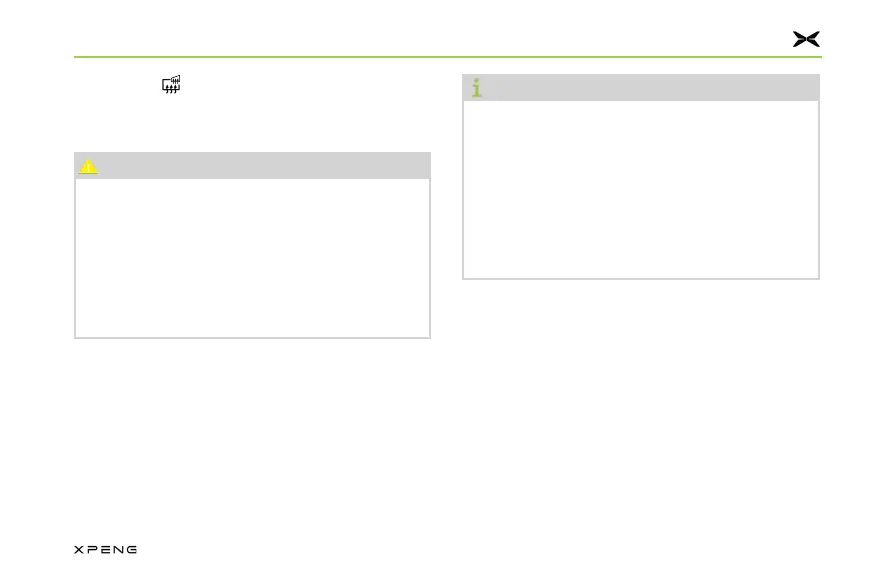Click the yellow warning triangle icon
The height and width of the screenshot is (567, 896).
coord(88,166)
